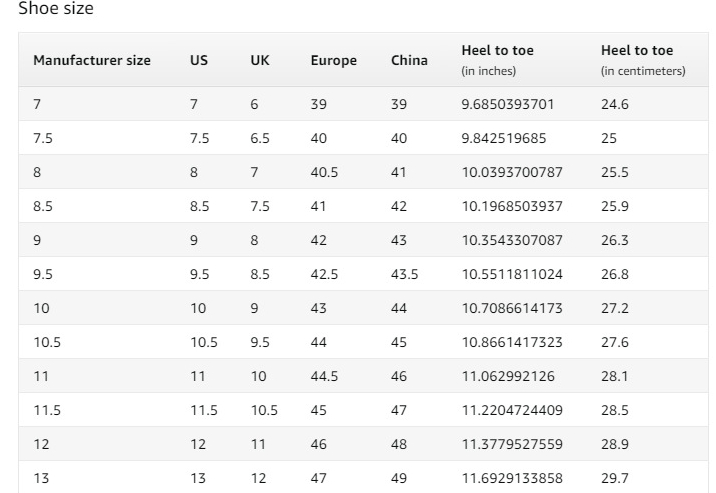This screenshot has height=493, width=716.
Task: Click the "Shoe size" heading
Action: click(56, 9)
